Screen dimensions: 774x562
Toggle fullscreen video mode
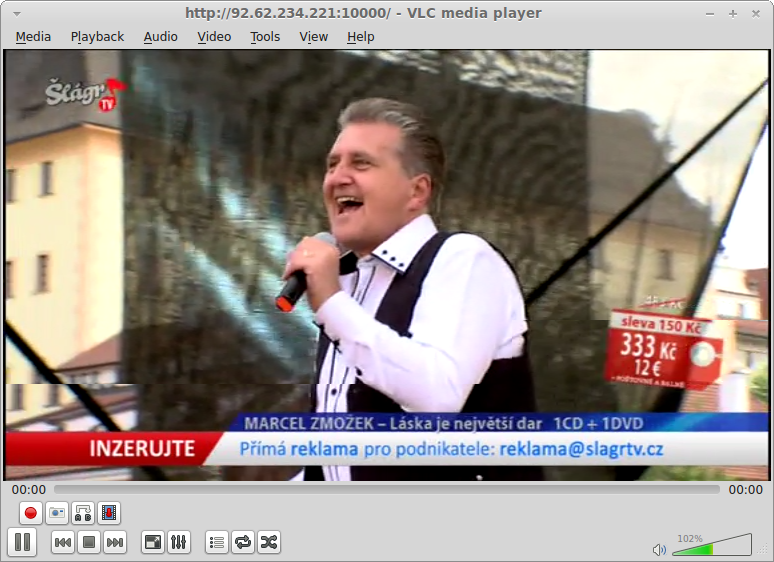(x=153, y=542)
